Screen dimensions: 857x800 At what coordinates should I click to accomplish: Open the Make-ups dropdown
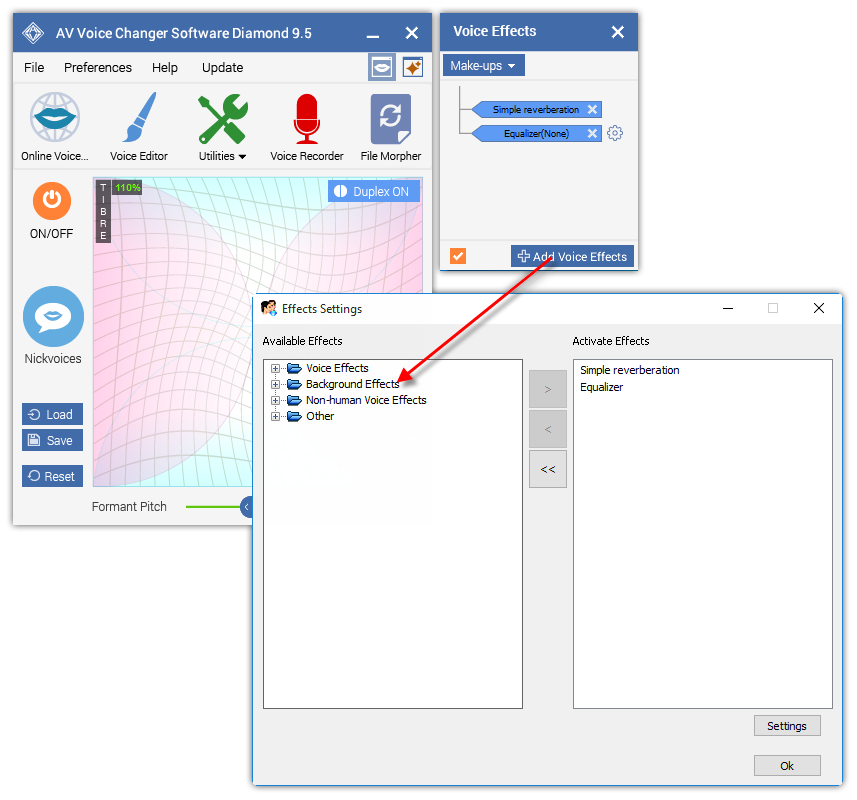[483, 66]
